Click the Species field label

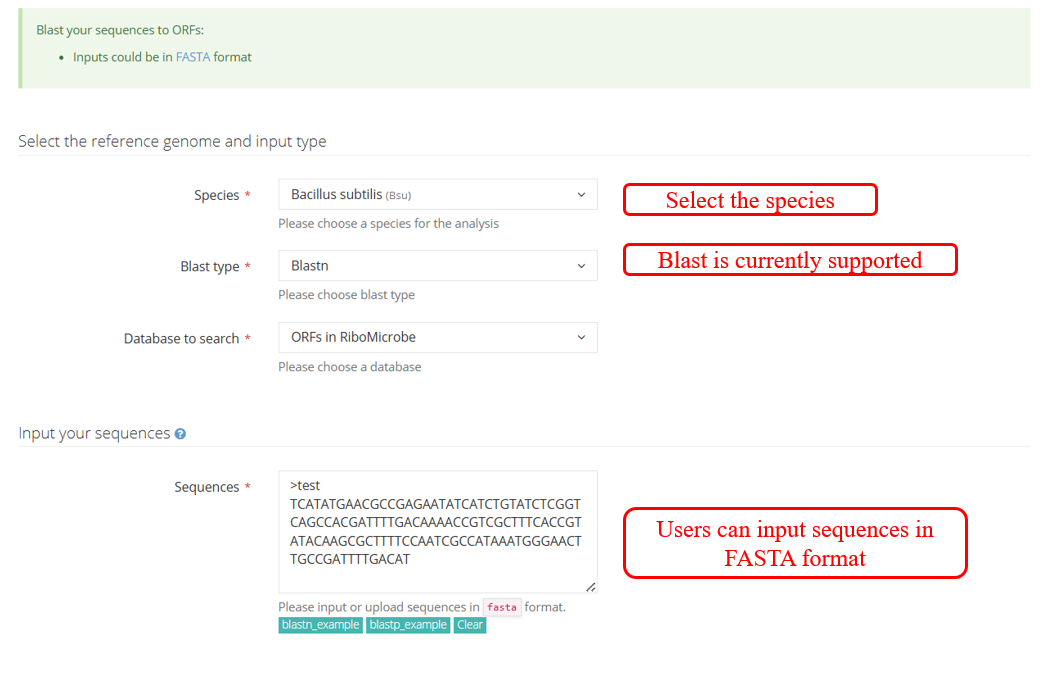(x=216, y=196)
